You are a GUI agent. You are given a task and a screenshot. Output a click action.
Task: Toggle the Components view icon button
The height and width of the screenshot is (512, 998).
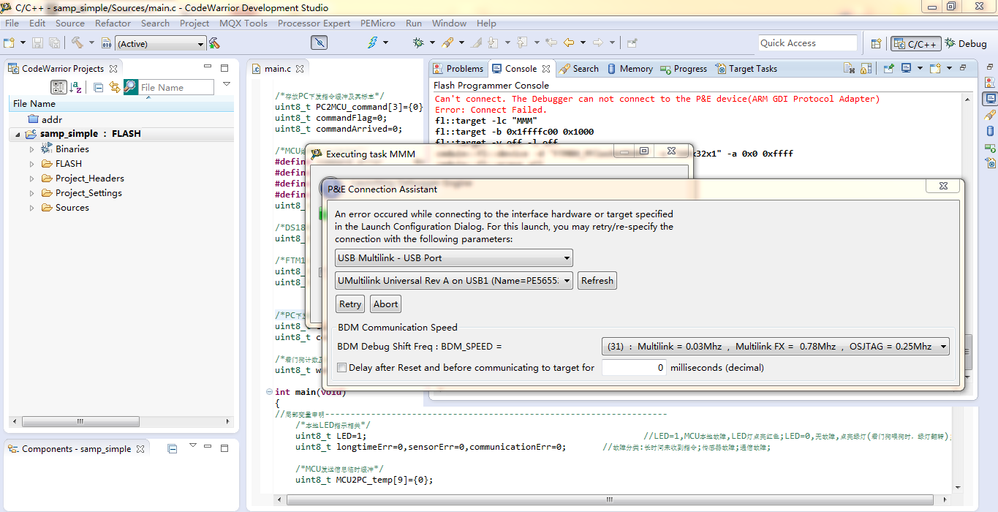(172, 449)
